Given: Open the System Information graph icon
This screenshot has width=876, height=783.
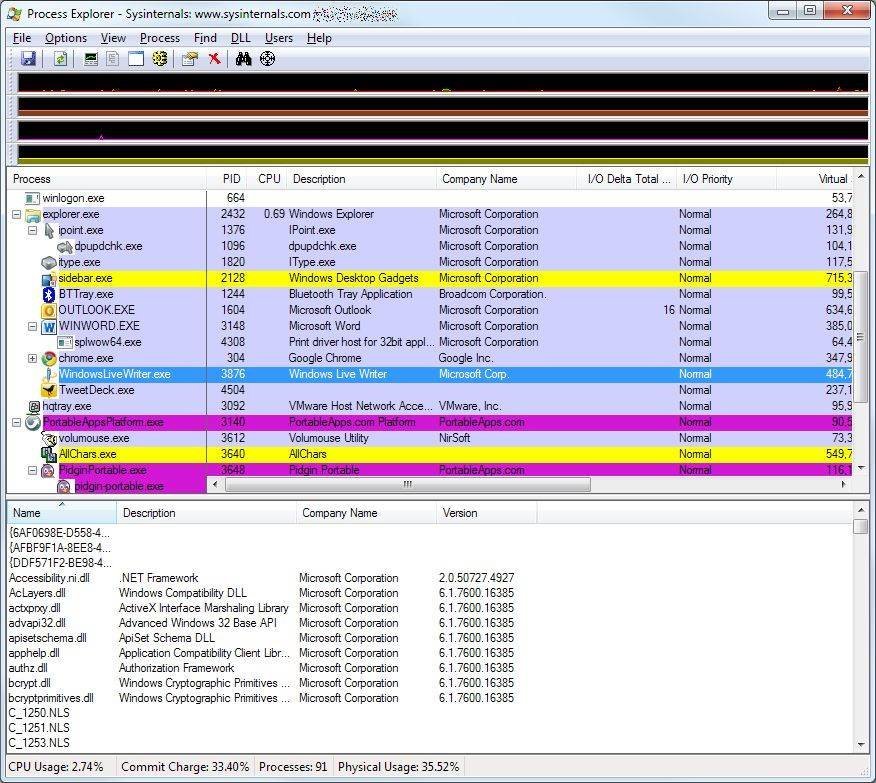Looking at the screenshot, I should click(91, 59).
